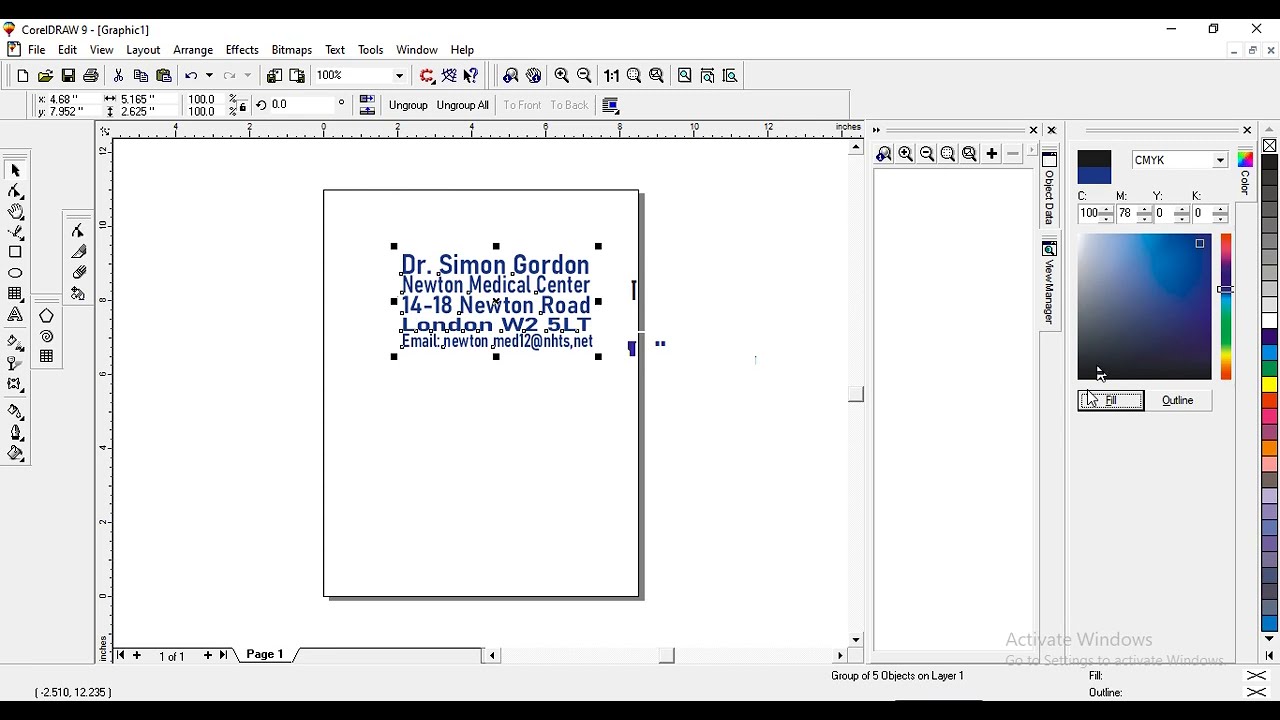Viewport: 1280px width, 720px height.
Task: Select the Graph Paper tool in the toolbox
Action: tap(15, 294)
